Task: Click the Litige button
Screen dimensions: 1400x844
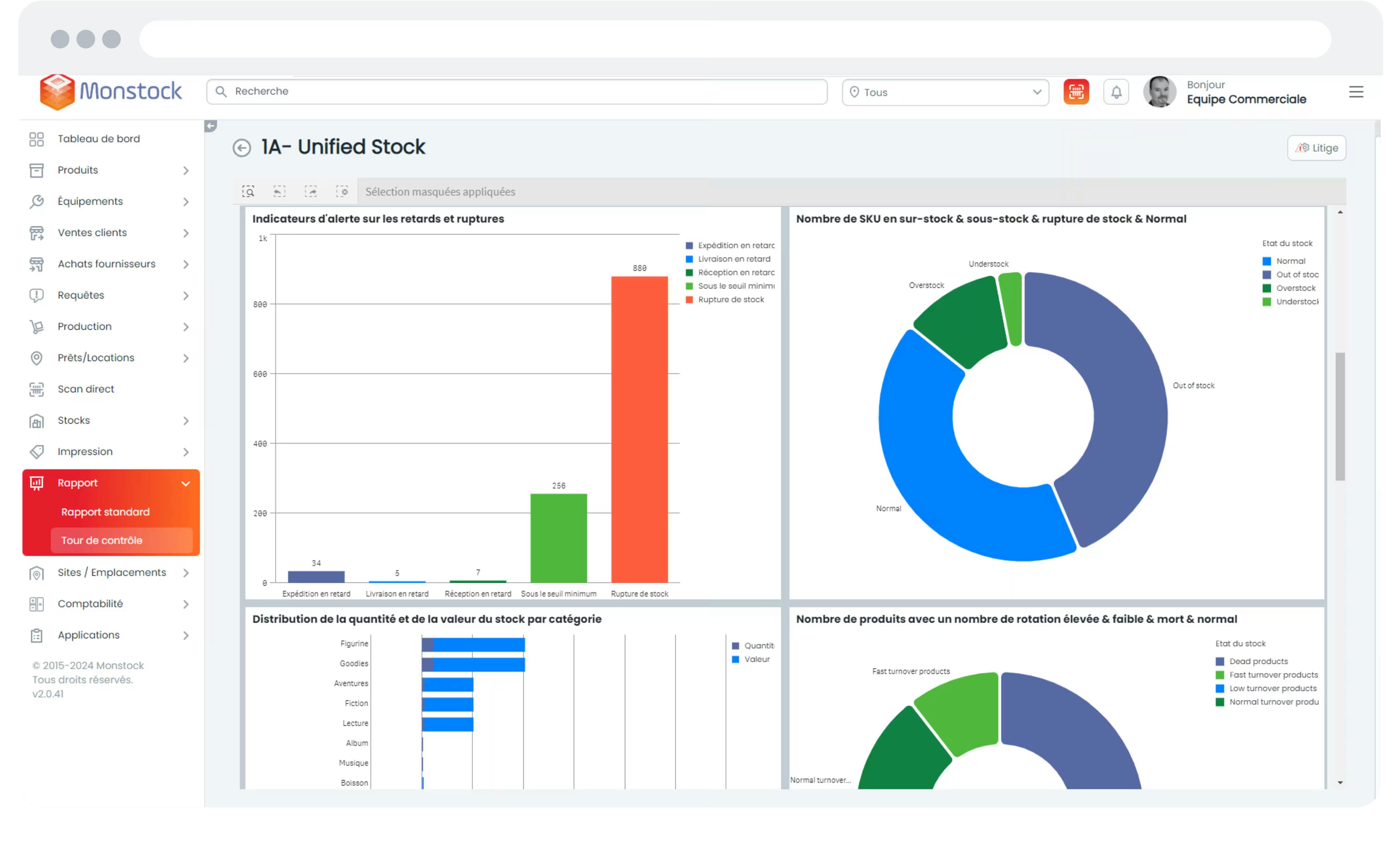Action: [x=1317, y=148]
